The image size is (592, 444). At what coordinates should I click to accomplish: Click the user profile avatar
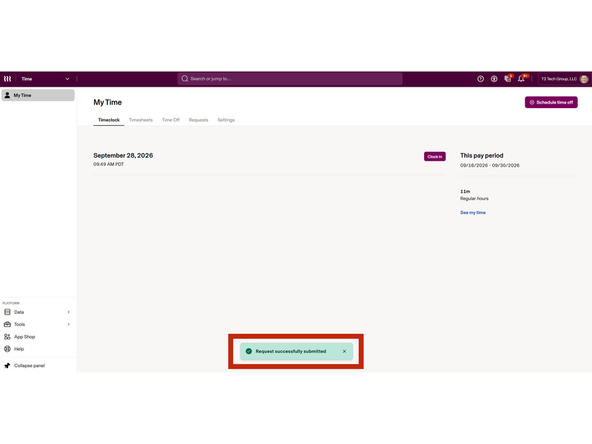pos(584,79)
